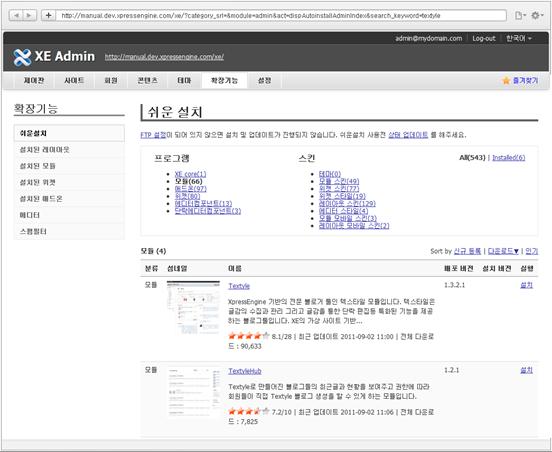Viewport: 552px width, 452px height.
Task: Click the browser back arrow button
Action: (16, 15)
